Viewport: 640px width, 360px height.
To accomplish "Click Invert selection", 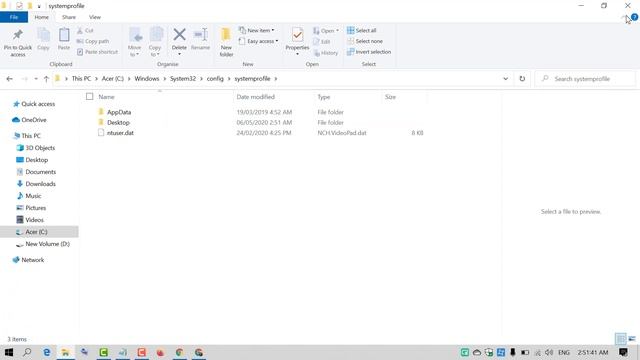I will (369, 52).
